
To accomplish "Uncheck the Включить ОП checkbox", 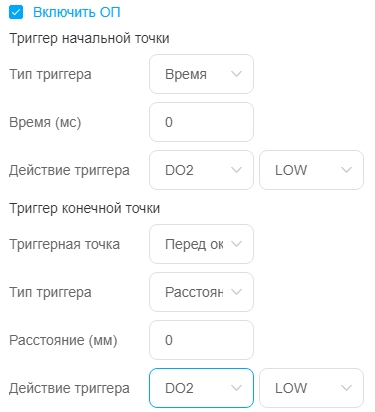I will tap(16, 12).
